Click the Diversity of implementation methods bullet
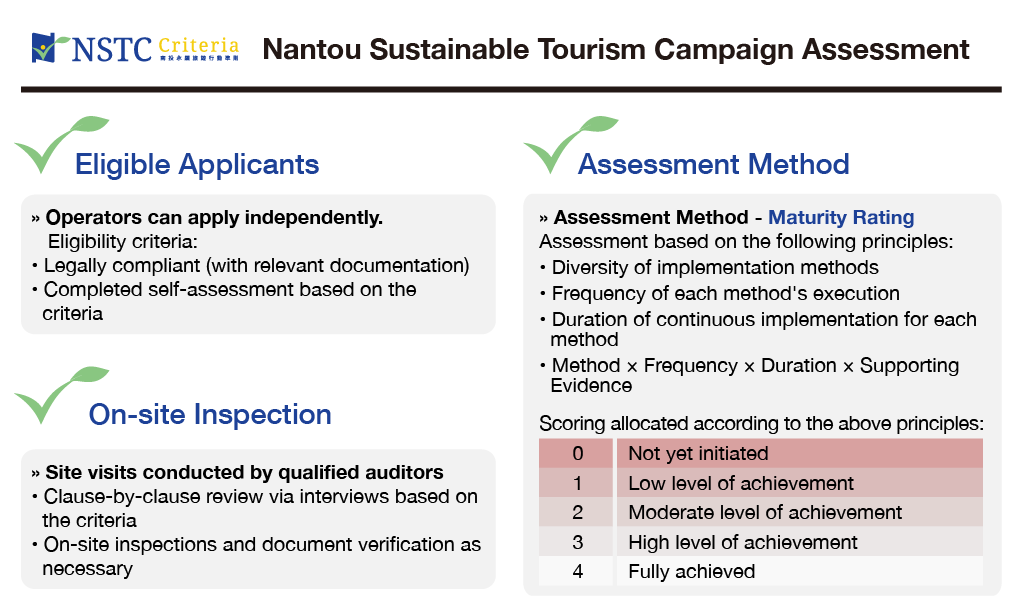1024x614 pixels. tap(715, 267)
